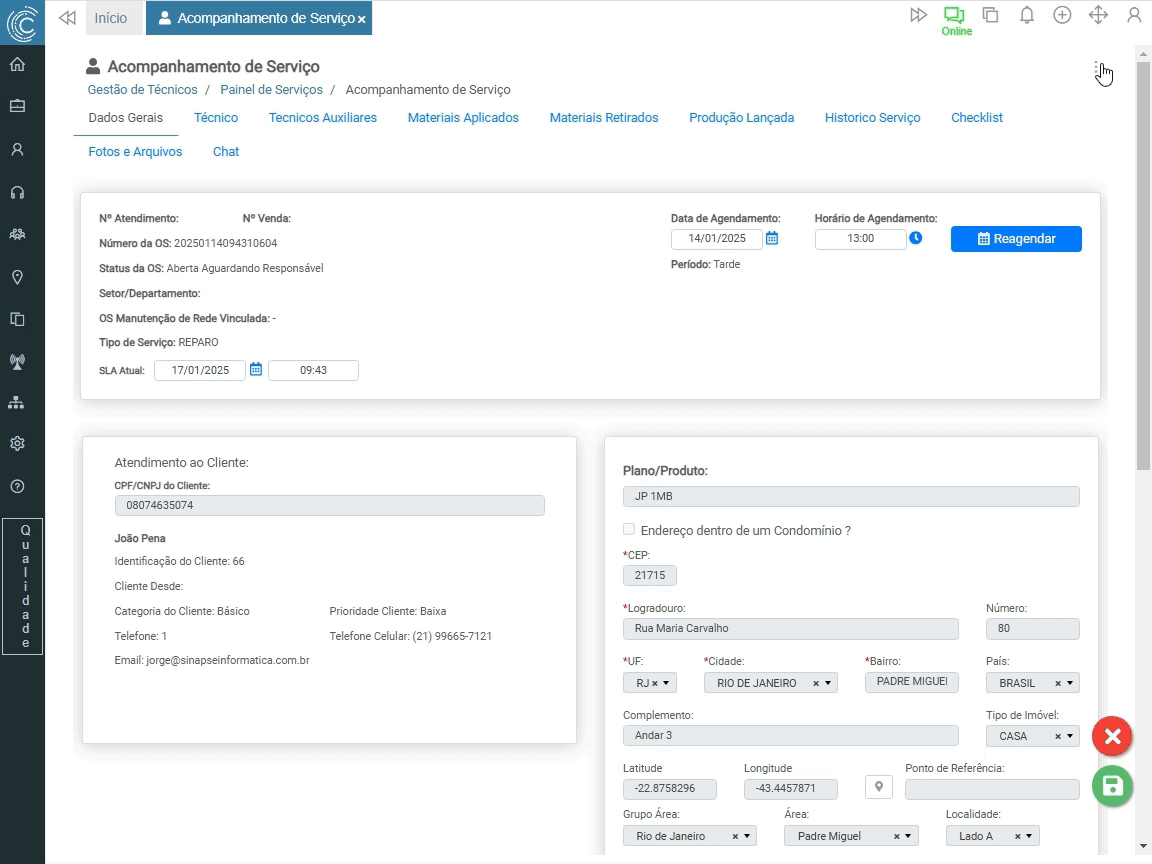Open the notifications bell icon
Viewport: 1152px width, 864px height.
coord(1026,15)
